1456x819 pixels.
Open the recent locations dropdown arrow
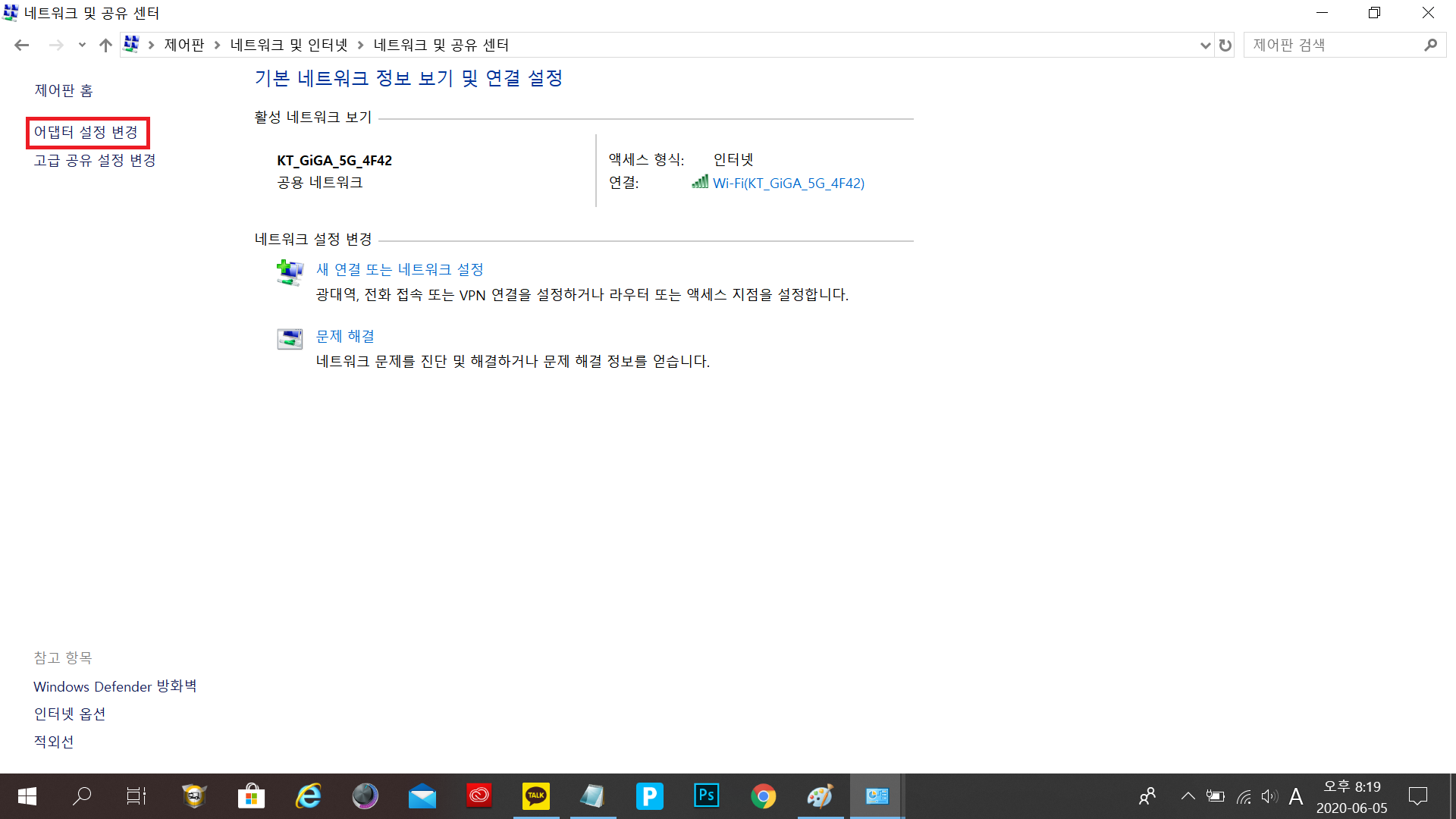pos(82,45)
